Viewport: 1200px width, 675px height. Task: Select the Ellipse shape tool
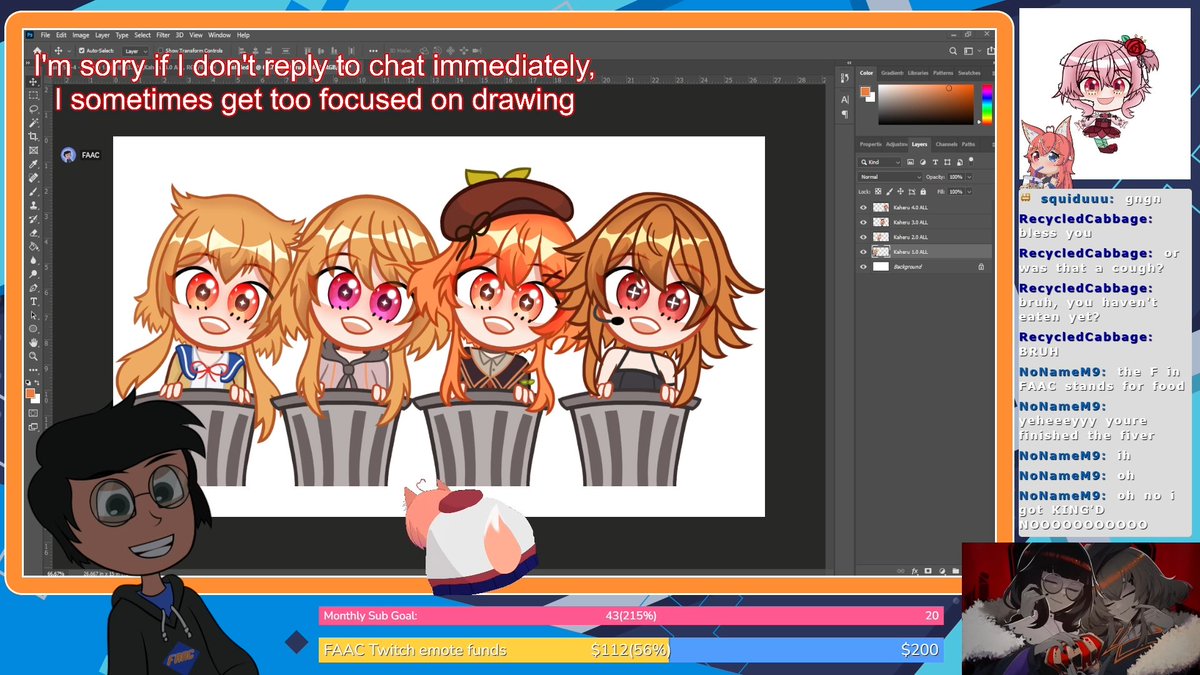(x=34, y=328)
